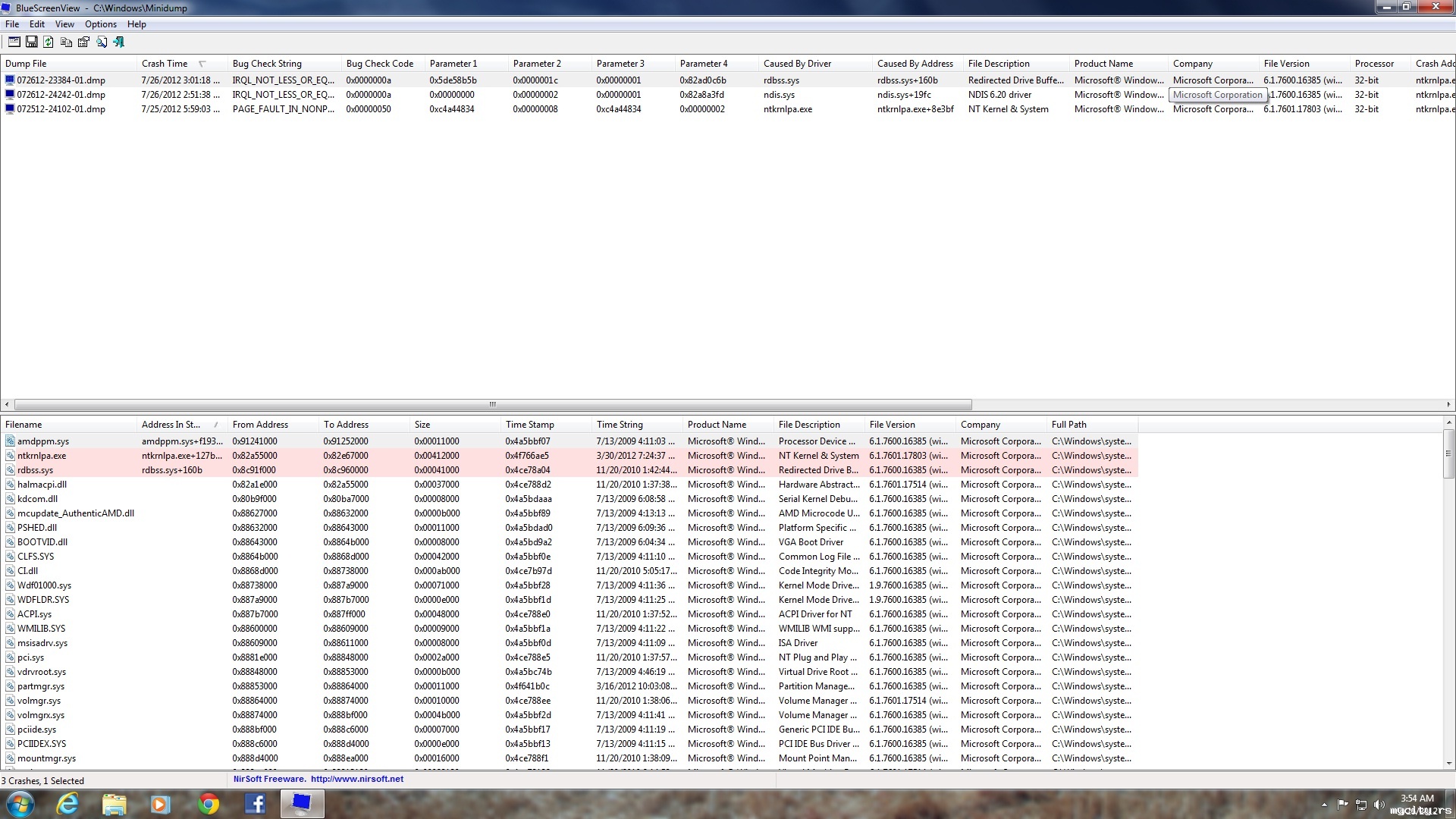Viewport: 1456px width, 819px height.
Task: Click the Save Selected Items floppy icon
Action: (31, 42)
